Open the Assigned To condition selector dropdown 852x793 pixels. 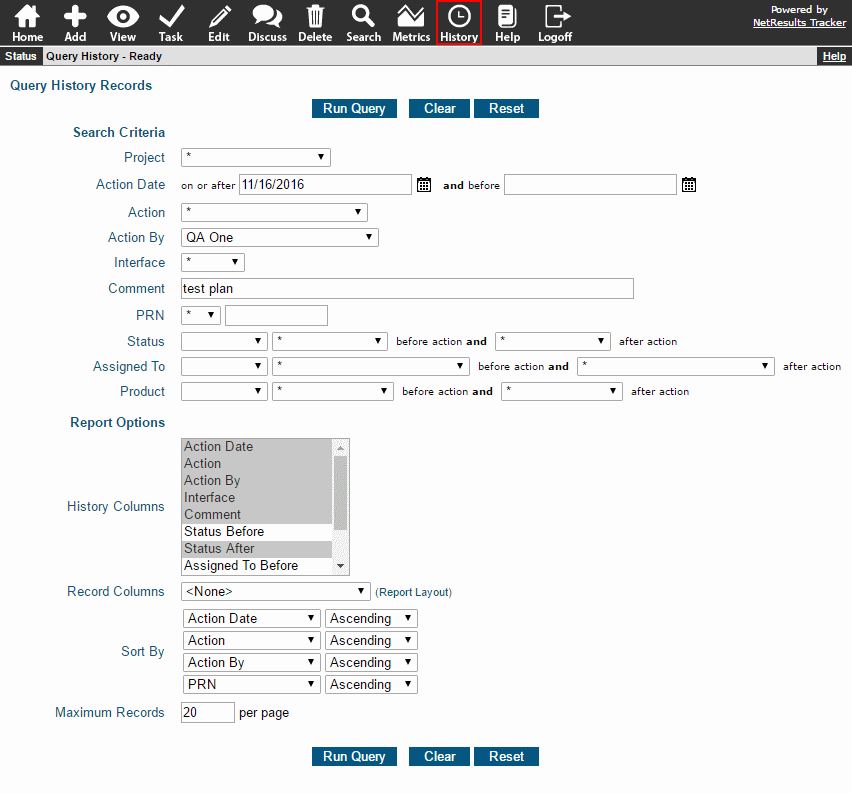(x=224, y=366)
